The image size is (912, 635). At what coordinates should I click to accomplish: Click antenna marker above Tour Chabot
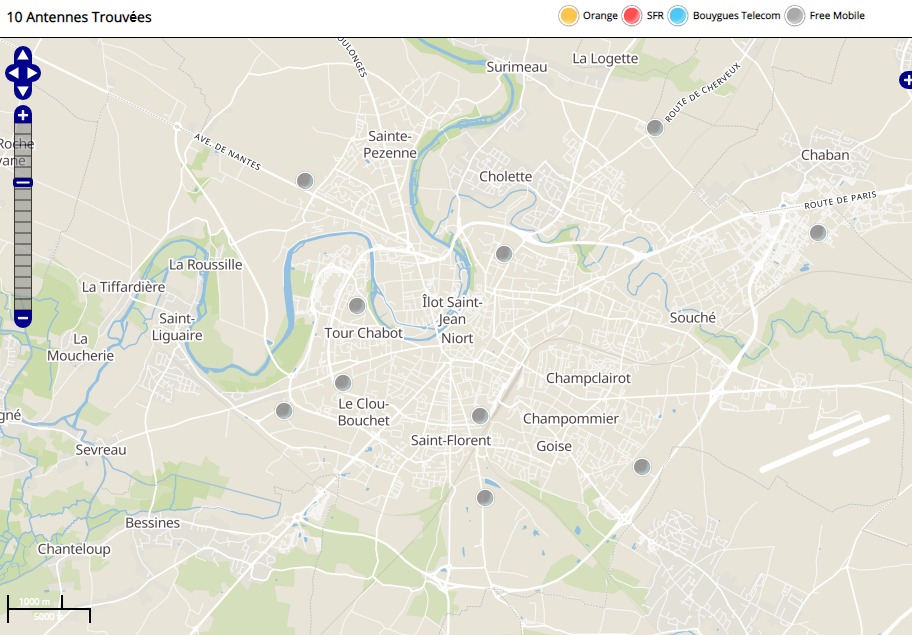click(x=357, y=306)
